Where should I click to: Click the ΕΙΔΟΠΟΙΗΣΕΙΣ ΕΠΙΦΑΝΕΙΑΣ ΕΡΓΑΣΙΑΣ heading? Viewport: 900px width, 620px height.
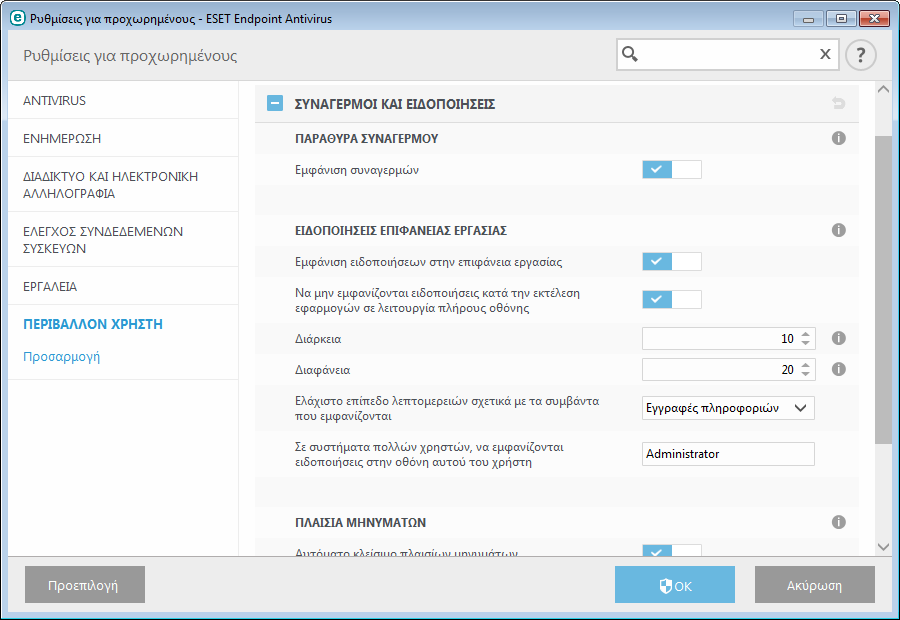click(401, 230)
